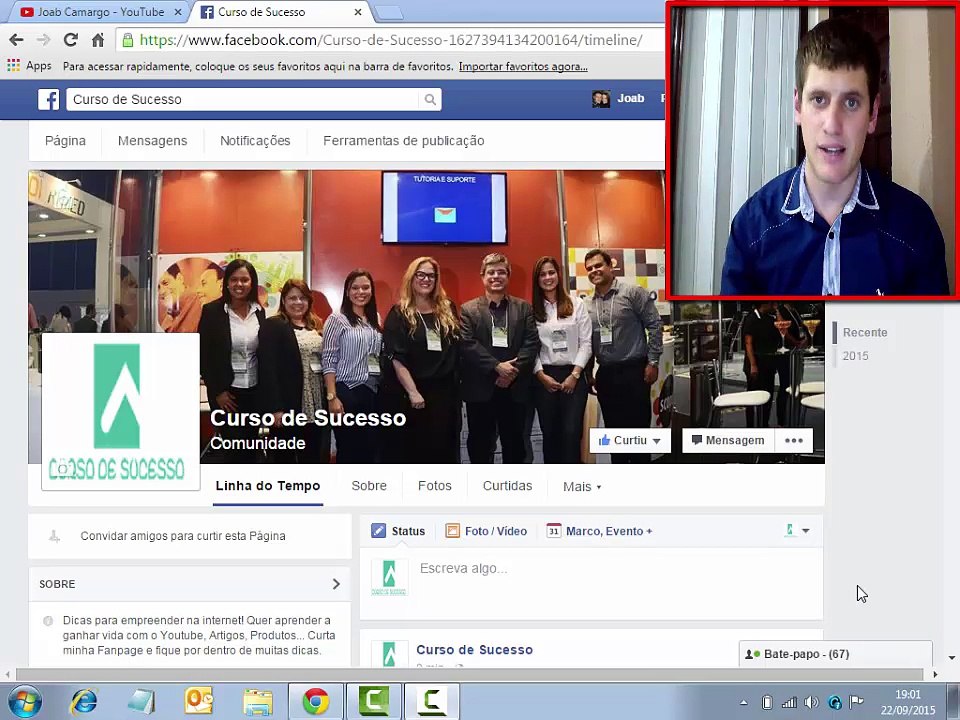Open the file explorer folder taskbar icon

click(x=258, y=702)
